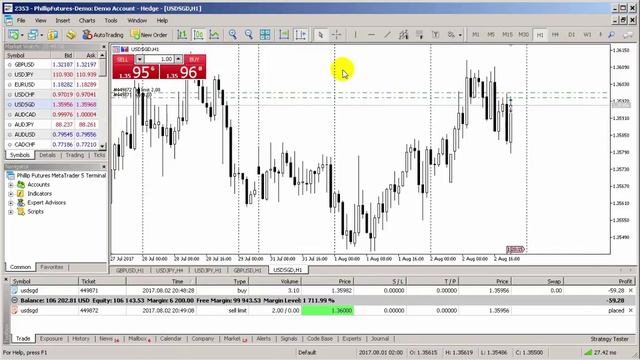Image resolution: width=640 pixels, height=360 pixels.
Task: Open the Calendar tab in the Toolbox
Action: (171, 339)
